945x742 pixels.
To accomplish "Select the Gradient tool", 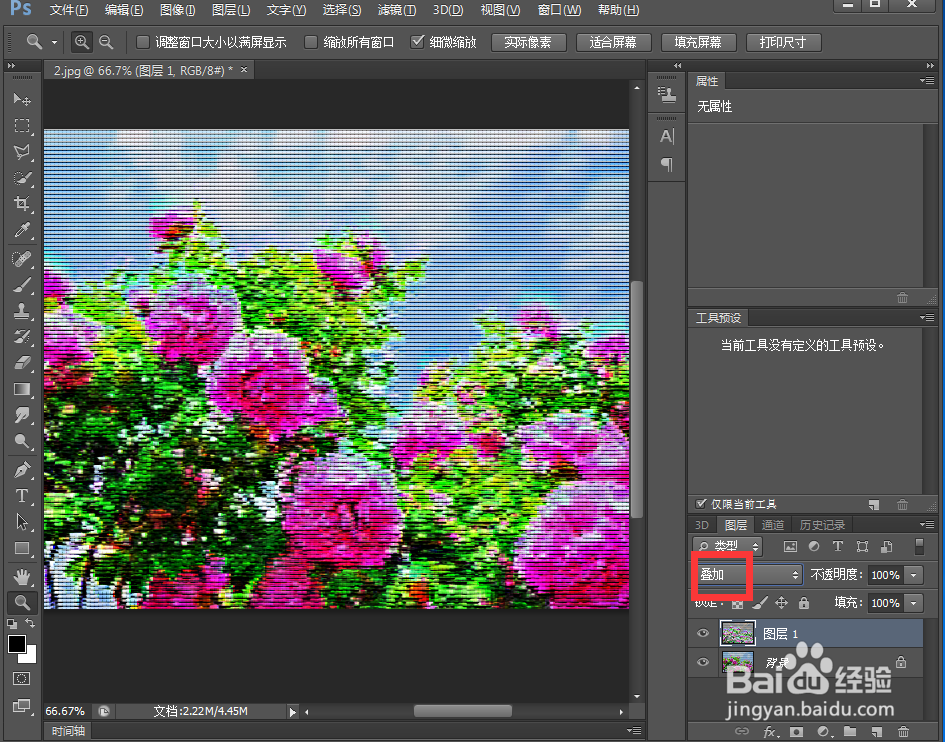I will pyautogui.click(x=22, y=389).
